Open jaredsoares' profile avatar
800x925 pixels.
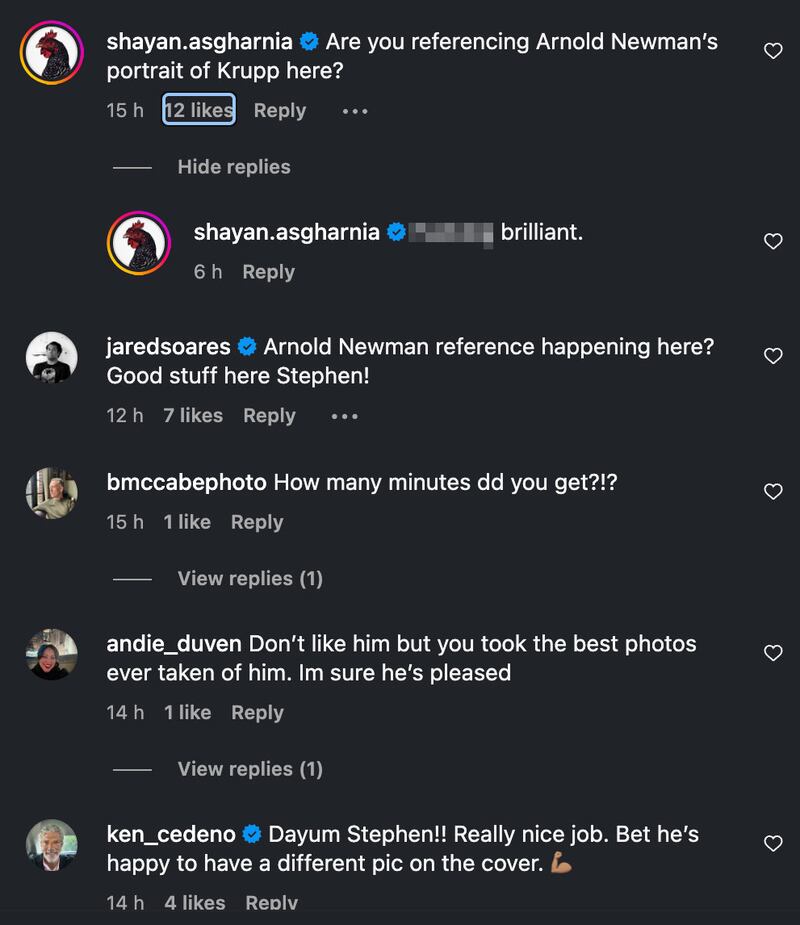(x=51, y=357)
